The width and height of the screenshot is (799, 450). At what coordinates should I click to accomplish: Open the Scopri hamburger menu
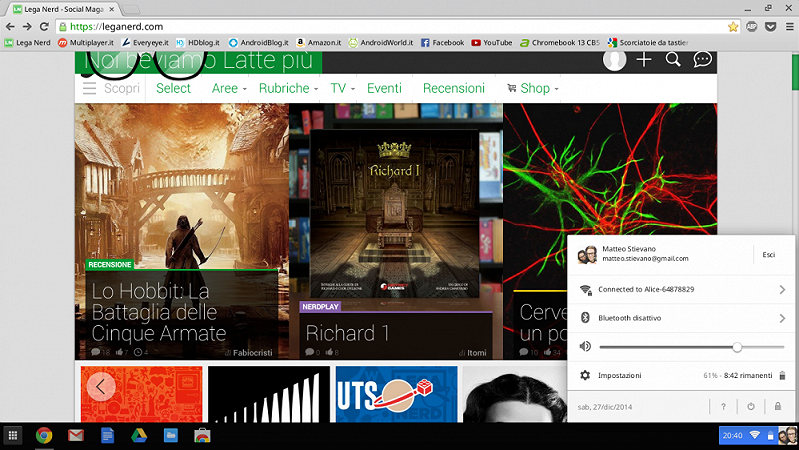tap(111, 88)
